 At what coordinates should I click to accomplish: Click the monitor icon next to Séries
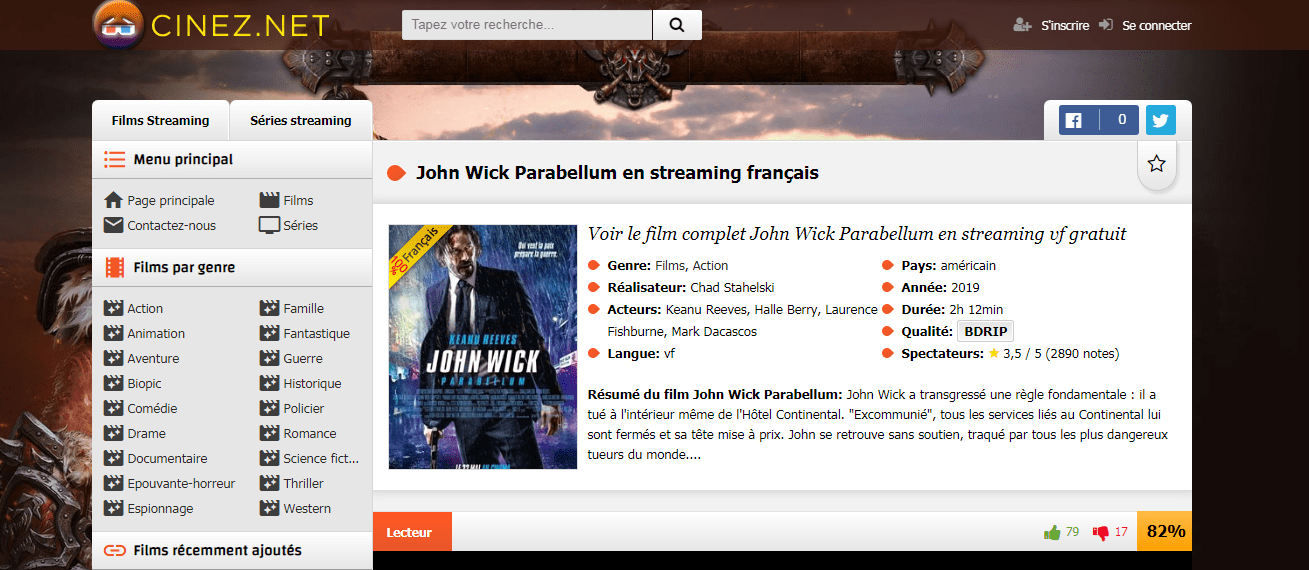point(269,225)
